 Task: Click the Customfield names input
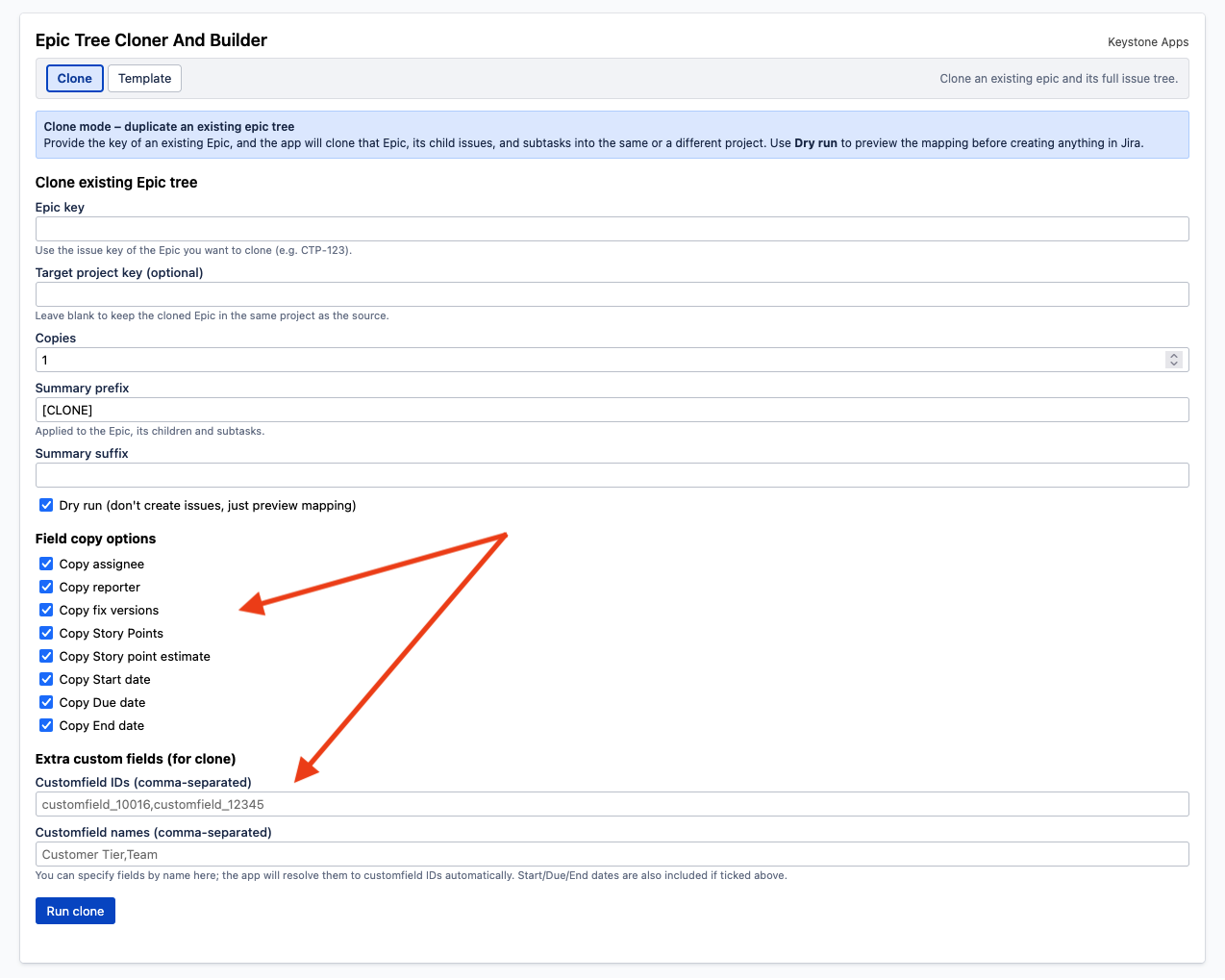612,853
